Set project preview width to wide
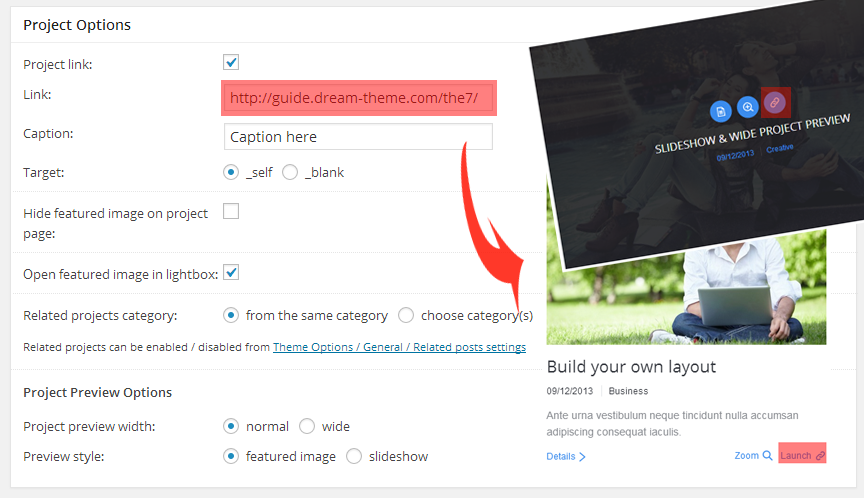 (x=307, y=426)
